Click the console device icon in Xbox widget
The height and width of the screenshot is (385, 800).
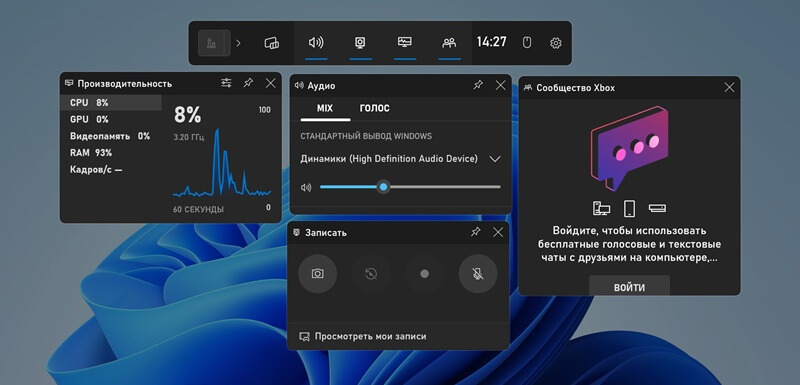click(x=657, y=208)
